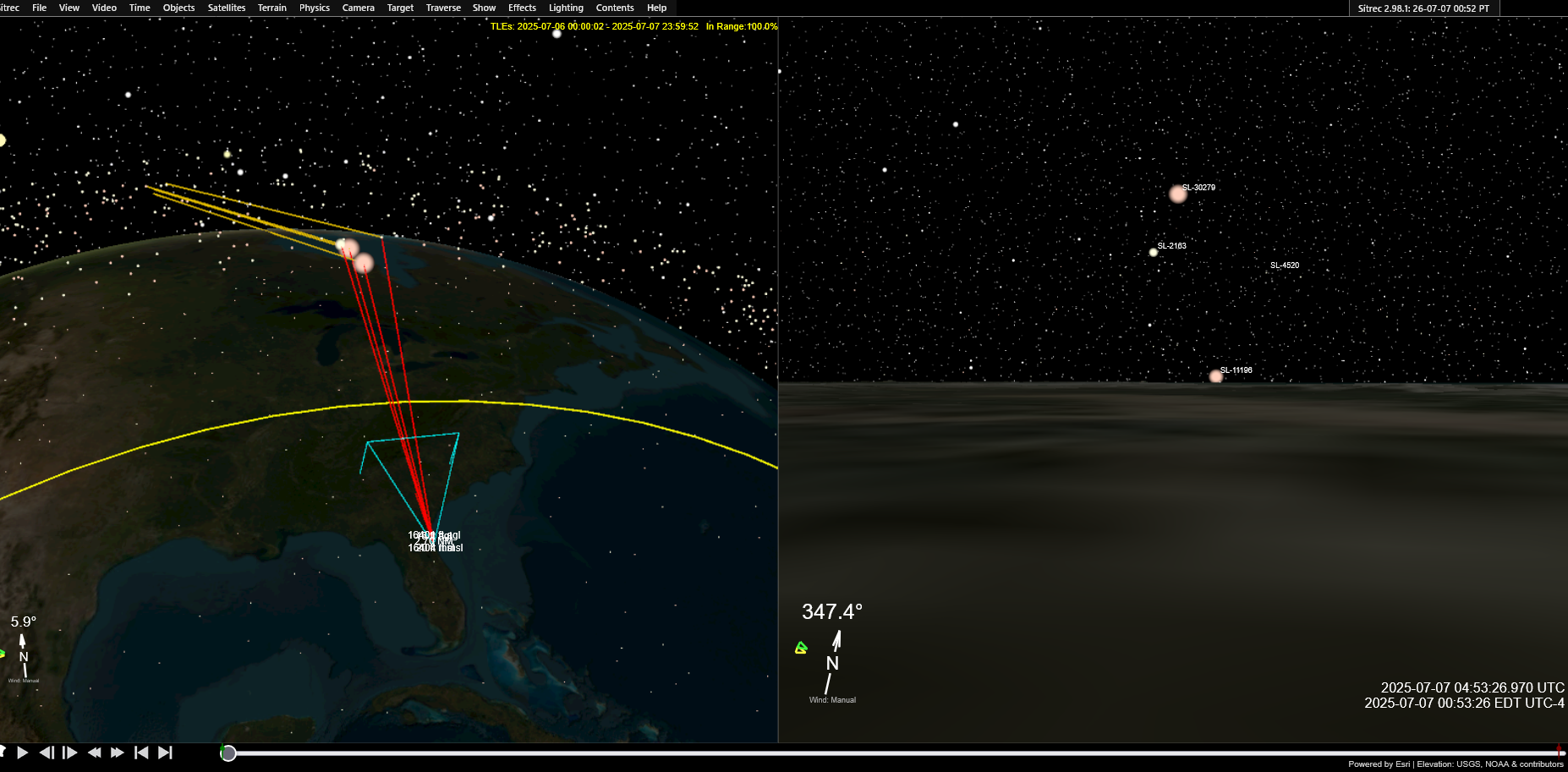Rewind the simulation quickly
Viewport: 1568px width, 772px height.
point(94,753)
